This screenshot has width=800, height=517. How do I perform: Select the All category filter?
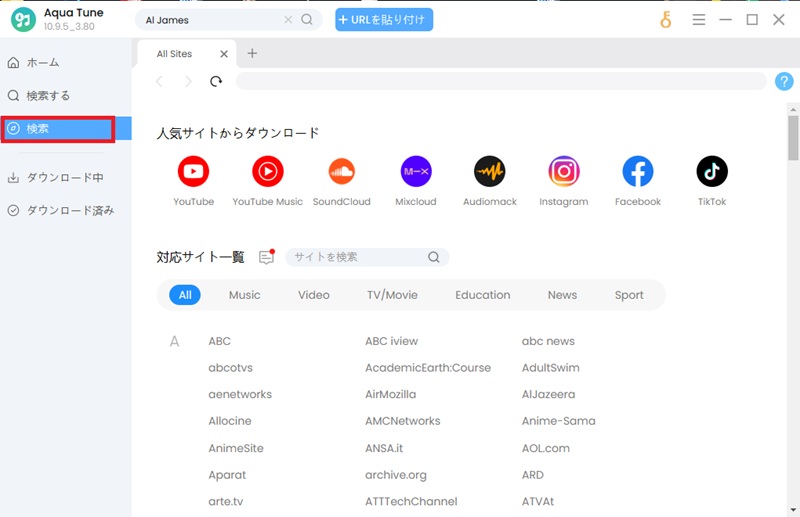185,295
